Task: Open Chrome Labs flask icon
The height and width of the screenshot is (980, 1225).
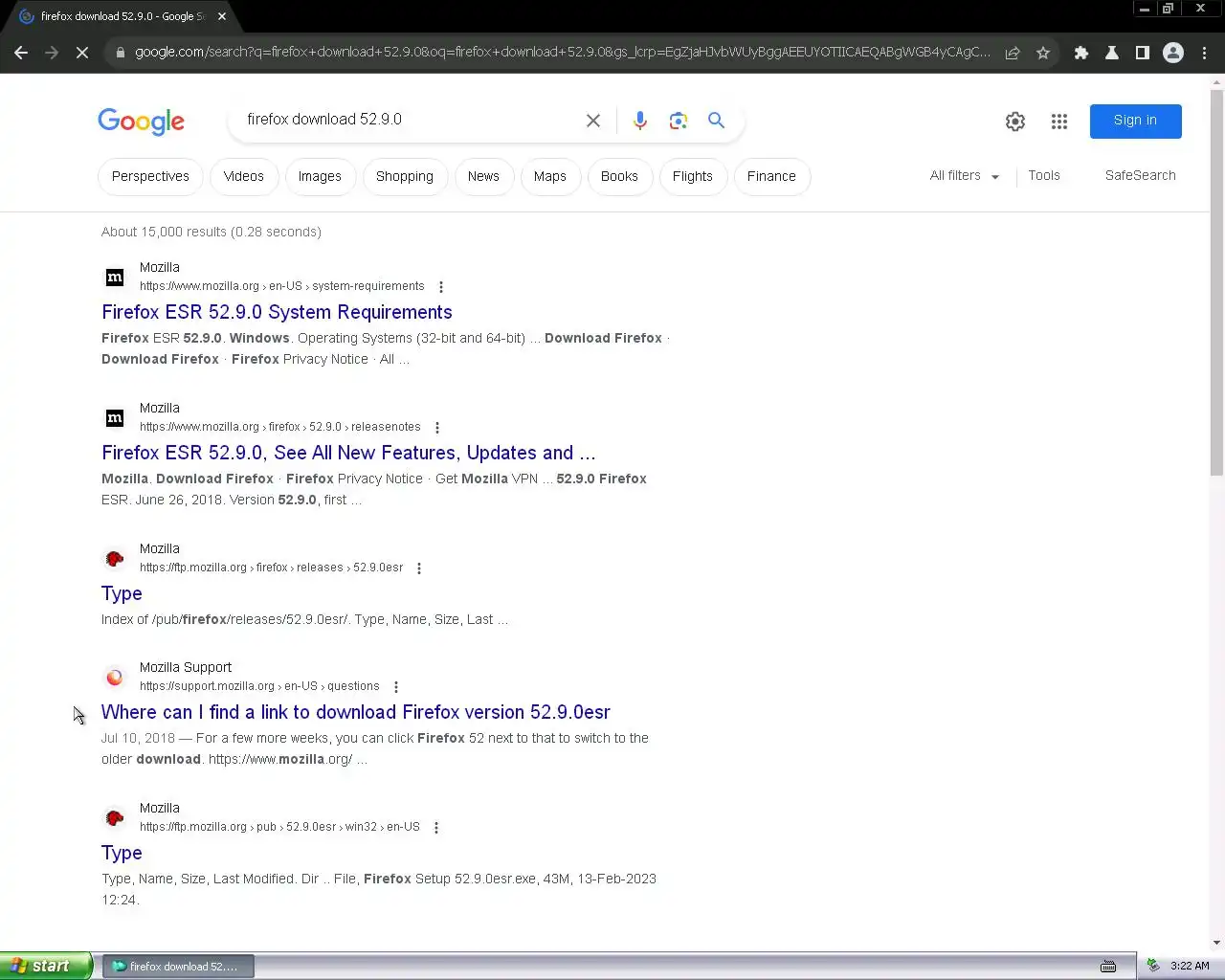Action: (1112, 53)
